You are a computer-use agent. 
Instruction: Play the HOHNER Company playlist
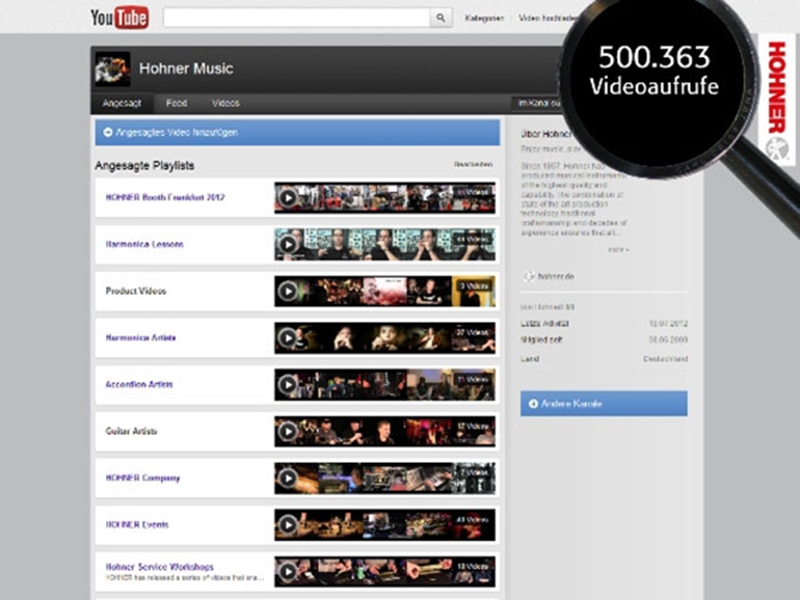coord(288,478)
